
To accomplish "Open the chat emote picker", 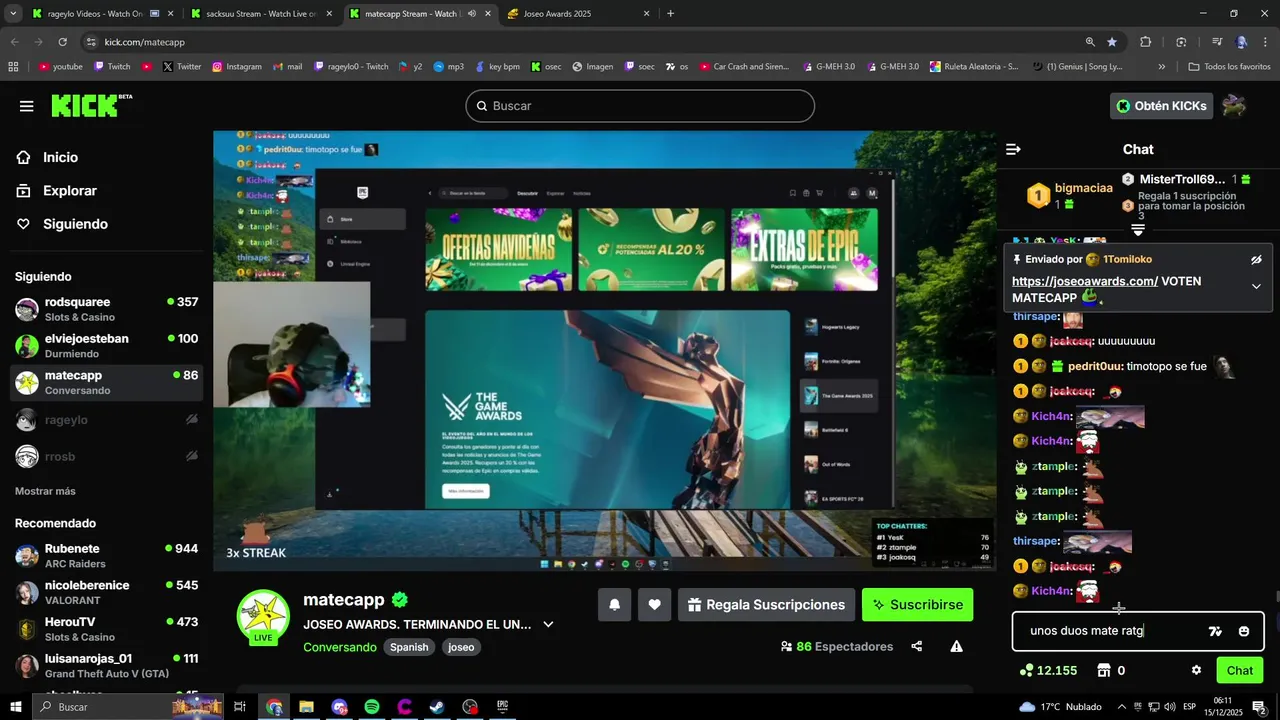I will [x=1244, y=631].
